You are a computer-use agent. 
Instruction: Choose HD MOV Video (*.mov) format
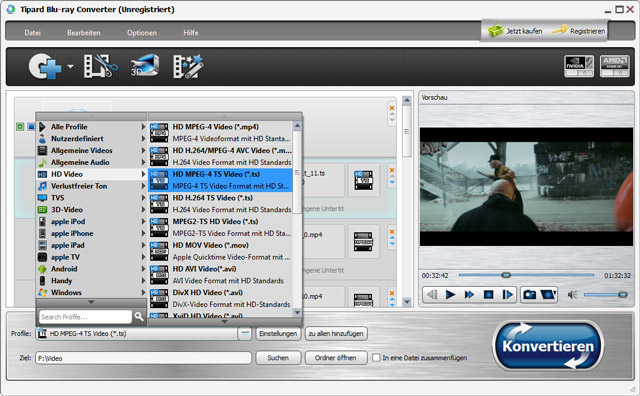220,251
